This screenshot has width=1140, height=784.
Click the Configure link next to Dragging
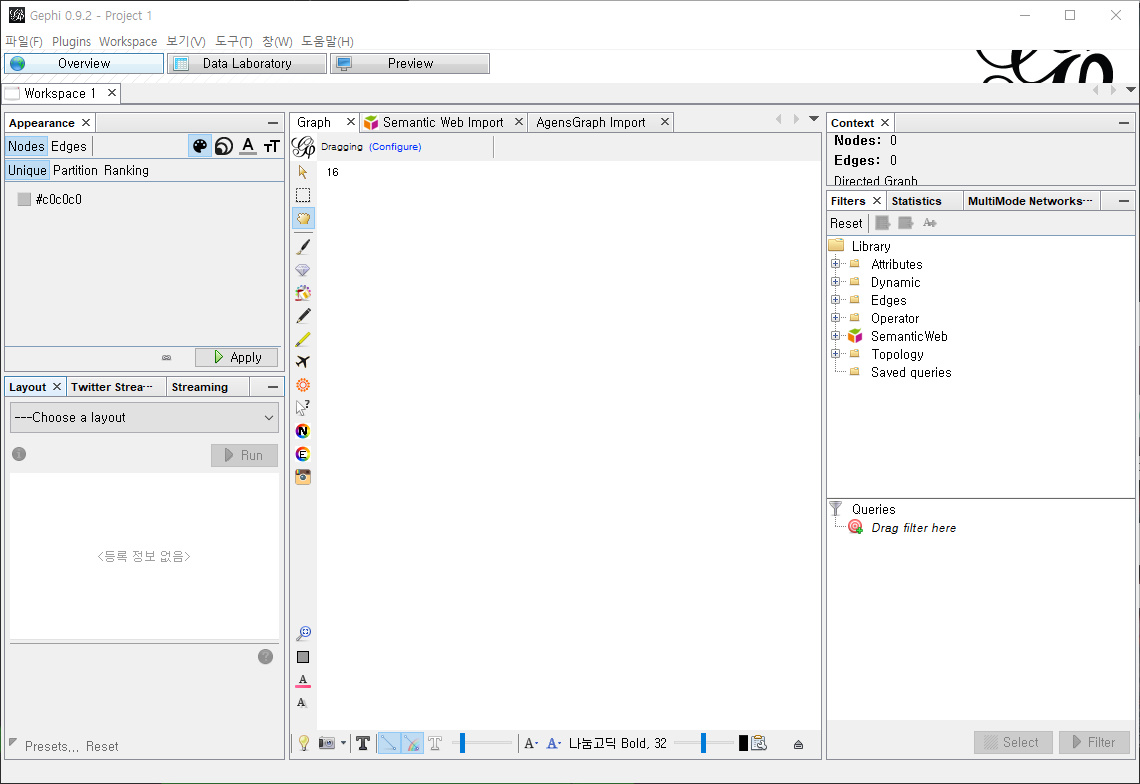click(395, 147)
